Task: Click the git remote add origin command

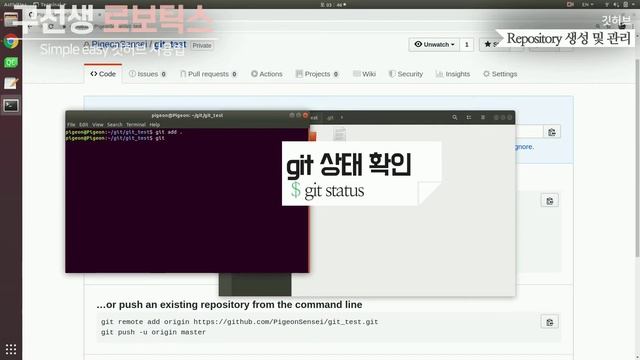Action: click(x=239, y=322)
